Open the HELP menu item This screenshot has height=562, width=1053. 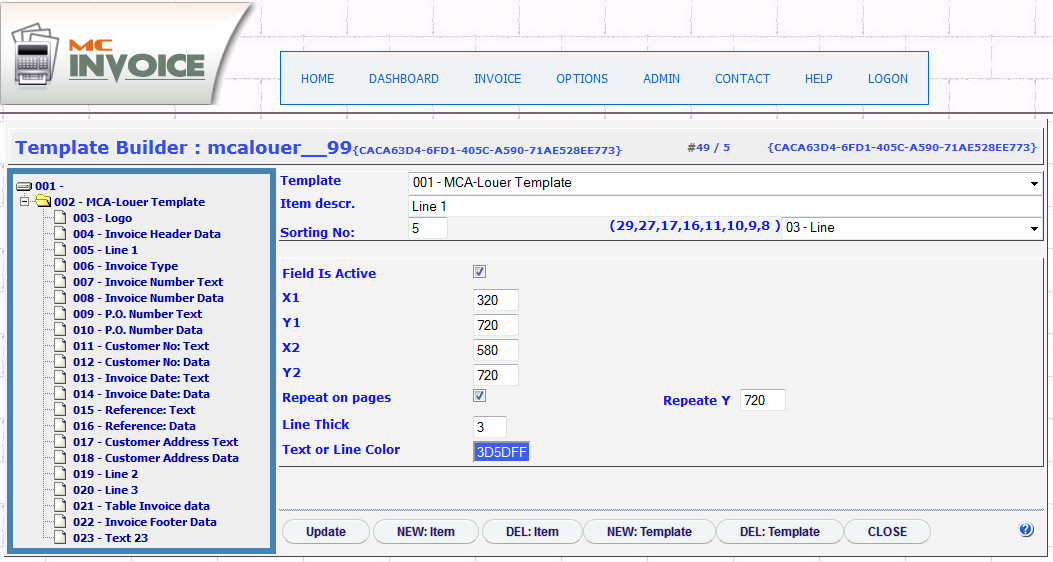819,79
